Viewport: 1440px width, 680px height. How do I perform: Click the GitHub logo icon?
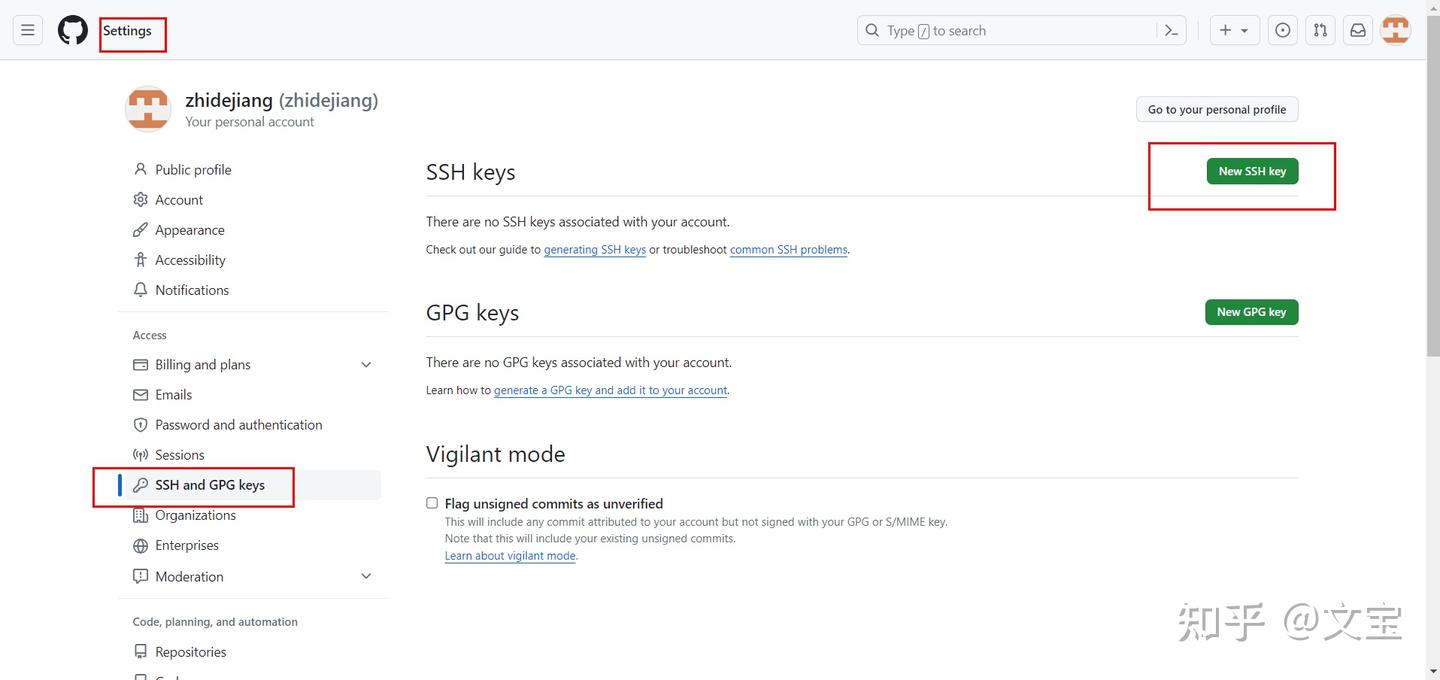click(72, 31)
